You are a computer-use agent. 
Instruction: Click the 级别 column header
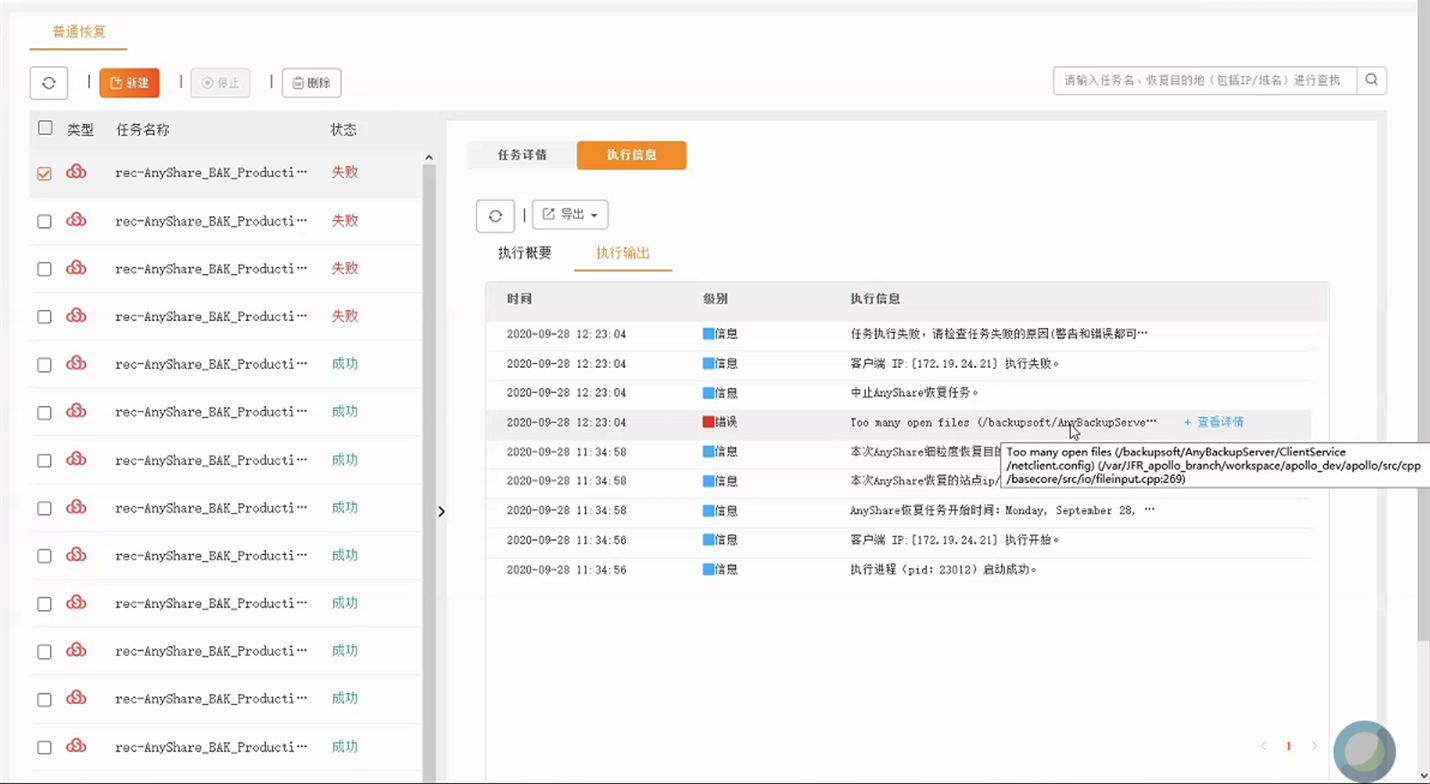pos(716,299)
